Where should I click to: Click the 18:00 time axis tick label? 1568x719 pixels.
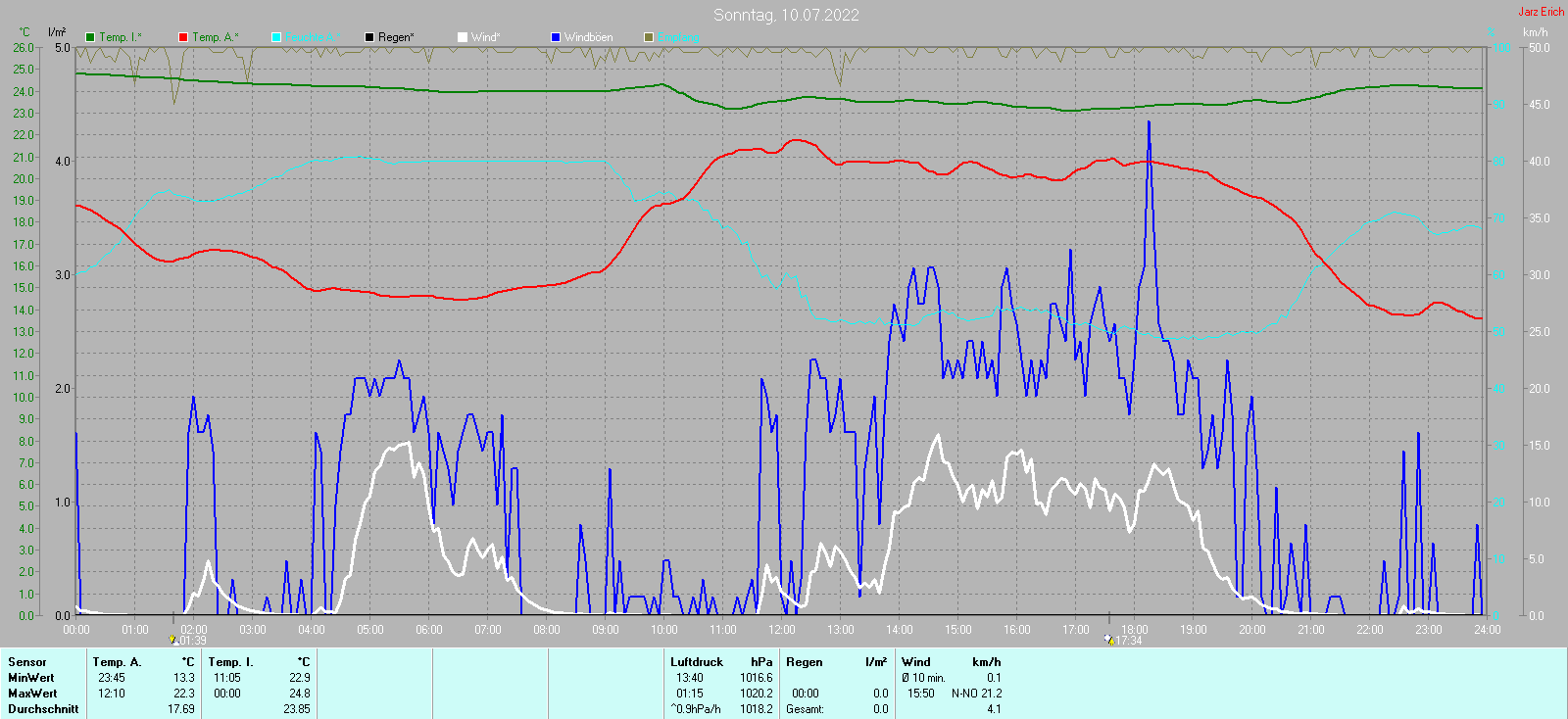click(x=1135, y=630)
